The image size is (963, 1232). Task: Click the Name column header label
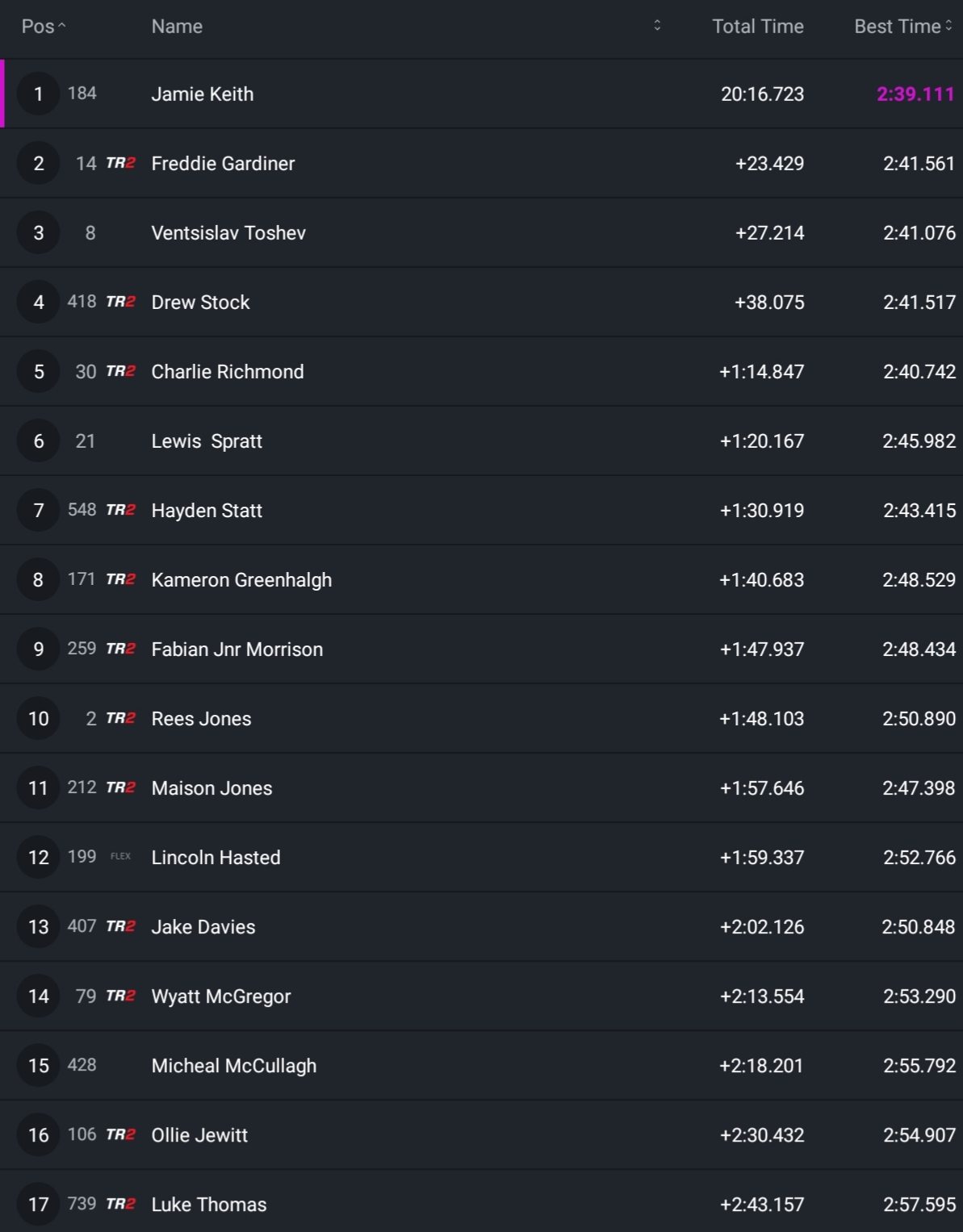click(177, 27)
